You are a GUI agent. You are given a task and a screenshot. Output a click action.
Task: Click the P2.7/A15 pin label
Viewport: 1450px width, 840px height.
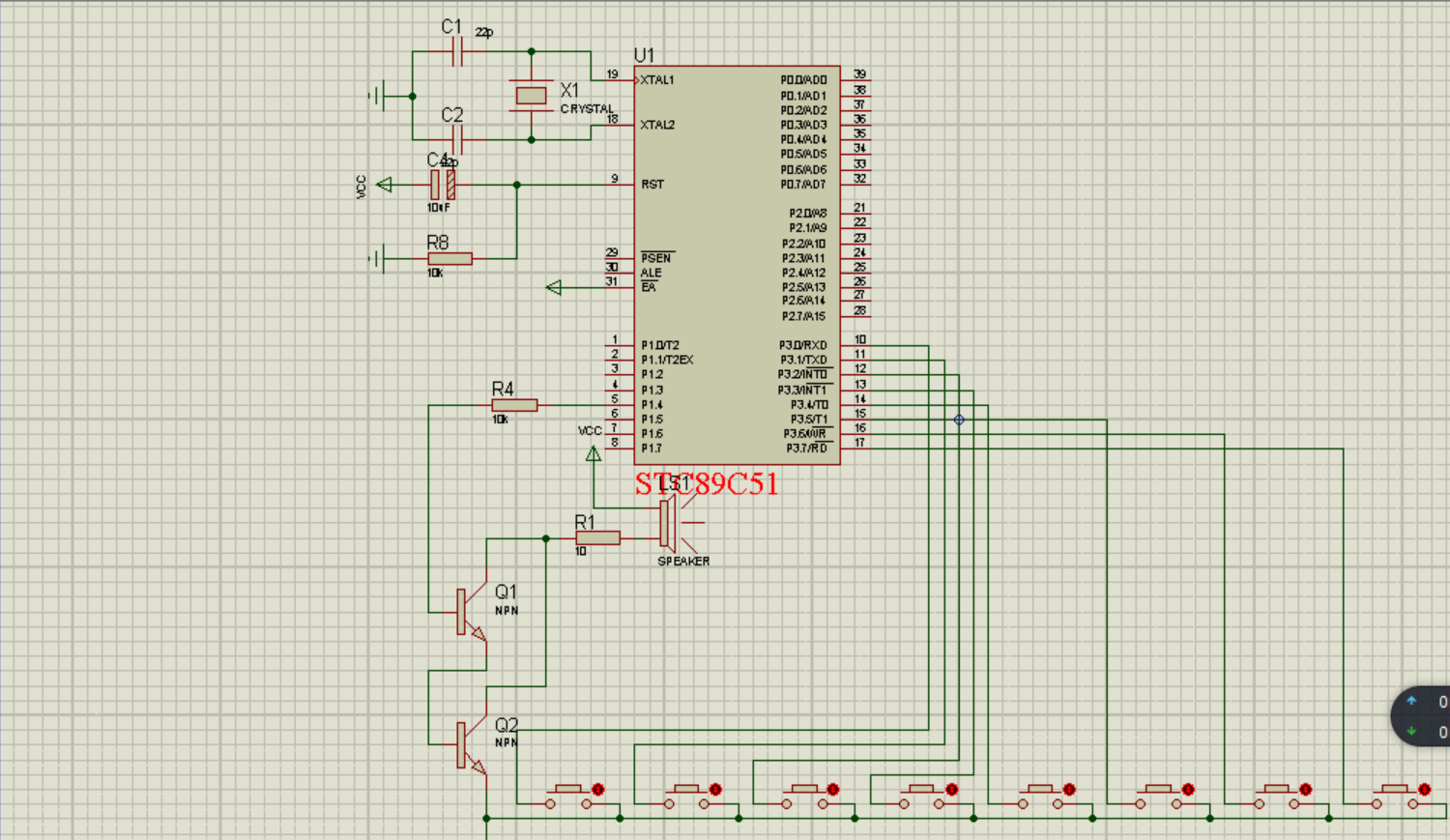pos(804,316)
